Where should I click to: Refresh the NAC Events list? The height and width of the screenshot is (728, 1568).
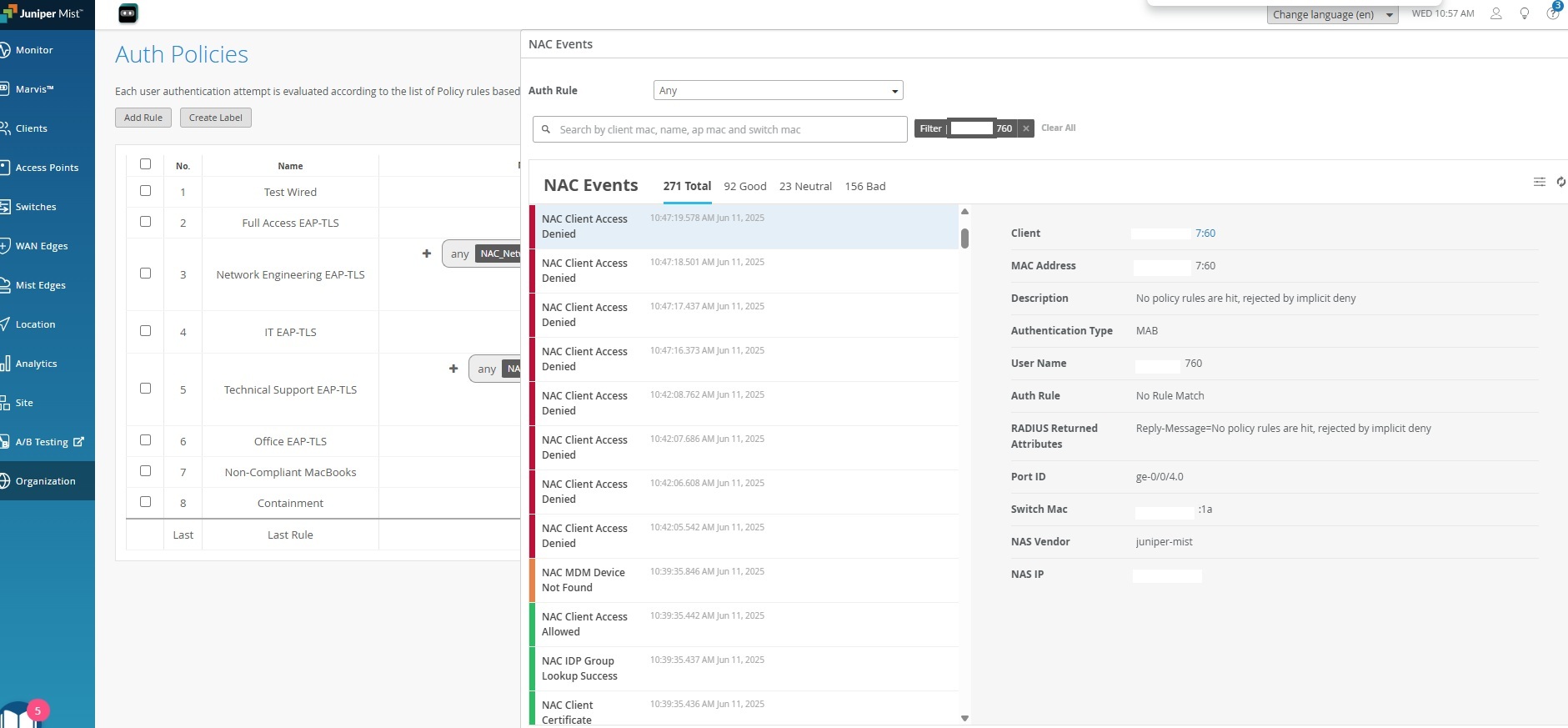[x=1561, y=182]
